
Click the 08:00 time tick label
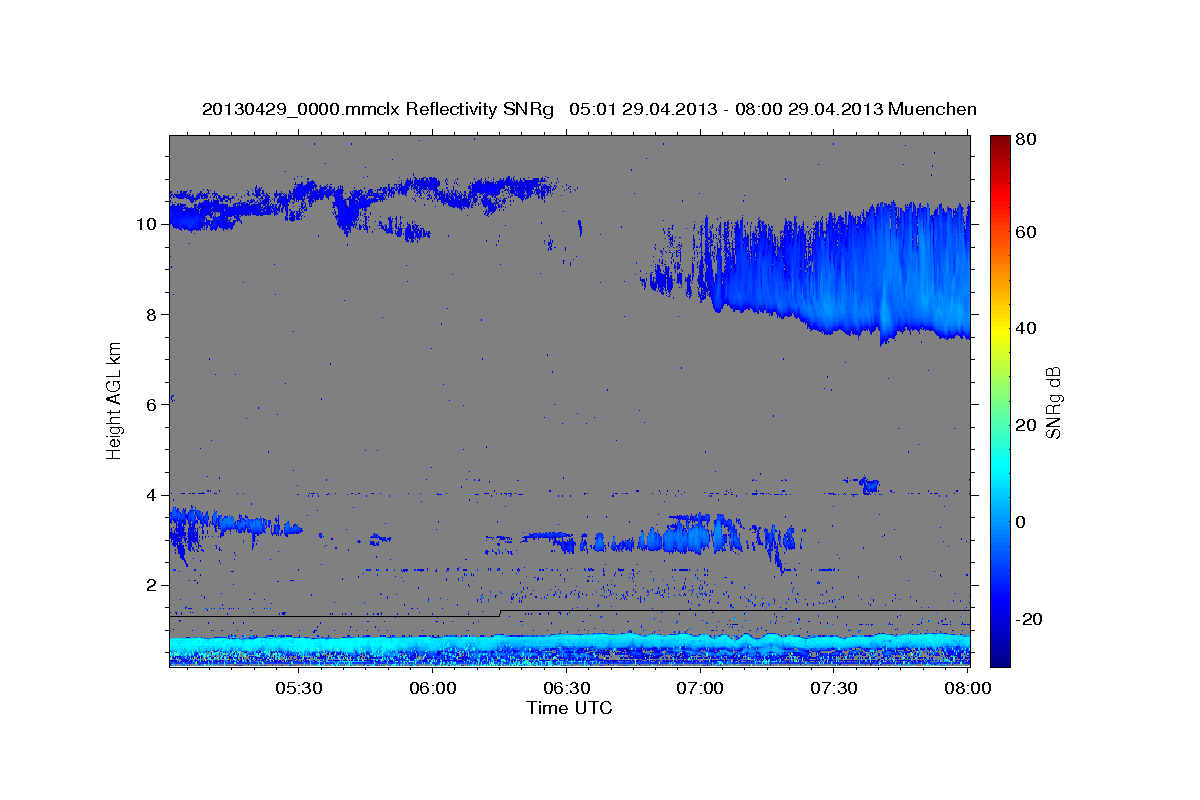tap(966, 689)
